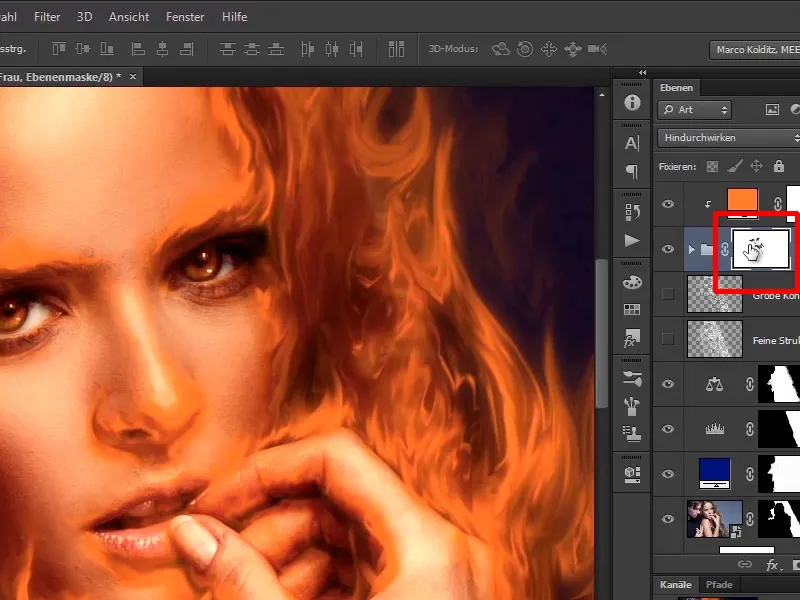Open the Styles fx panel icon
800x600 pixels.
point(631,338)
